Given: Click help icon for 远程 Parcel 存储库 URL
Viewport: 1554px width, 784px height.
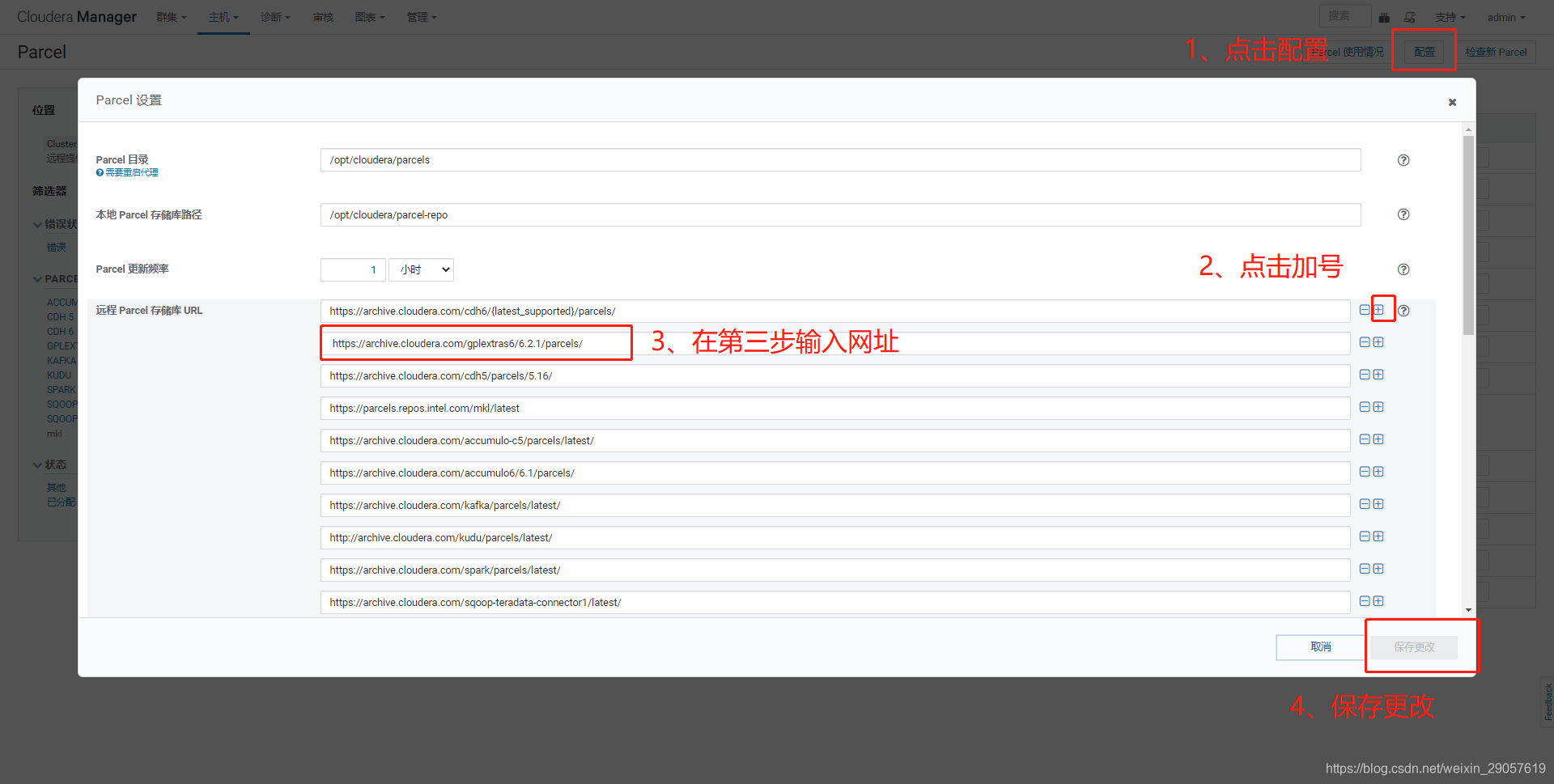Looking at the screenshot, I should point(1403,311).
